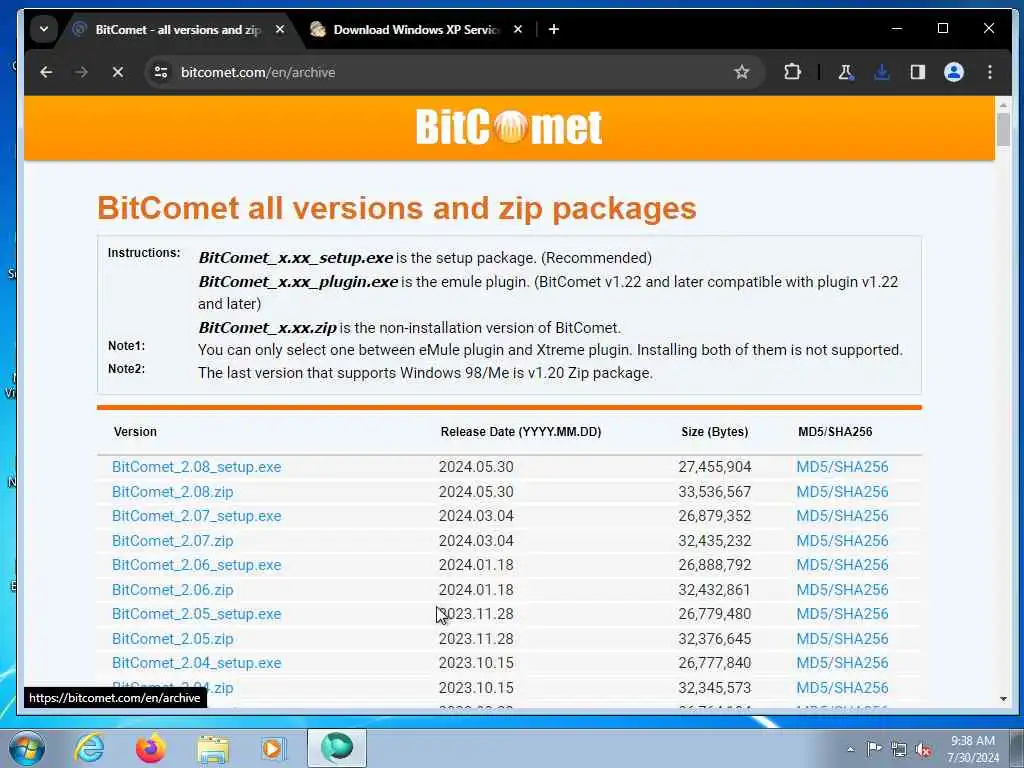Click the Size (Bytes) column header
Screen dimensions: 1024x768
714,432
